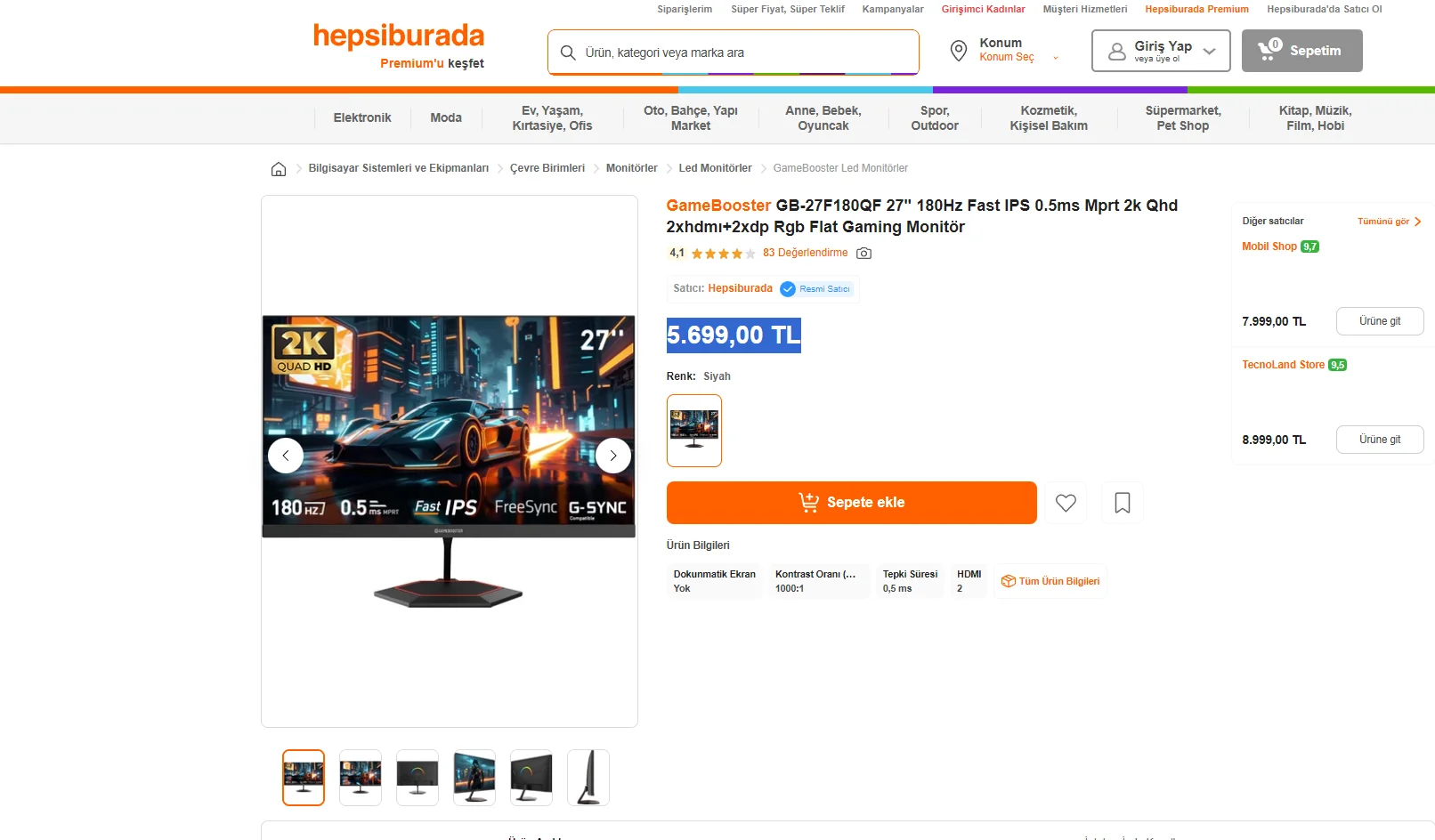1435x840 pixels.
Task: Click the Sepete ekle button
Action: (852, 503)
